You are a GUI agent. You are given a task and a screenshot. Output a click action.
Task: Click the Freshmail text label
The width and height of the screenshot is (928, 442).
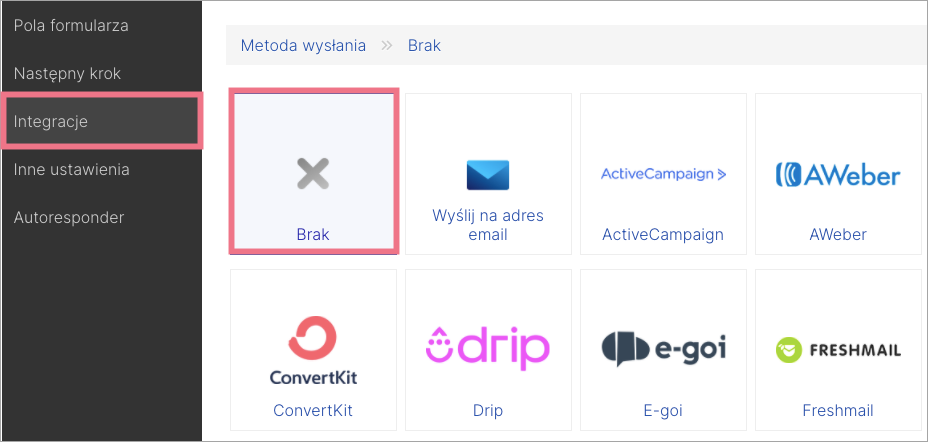(x=837, y=410)
